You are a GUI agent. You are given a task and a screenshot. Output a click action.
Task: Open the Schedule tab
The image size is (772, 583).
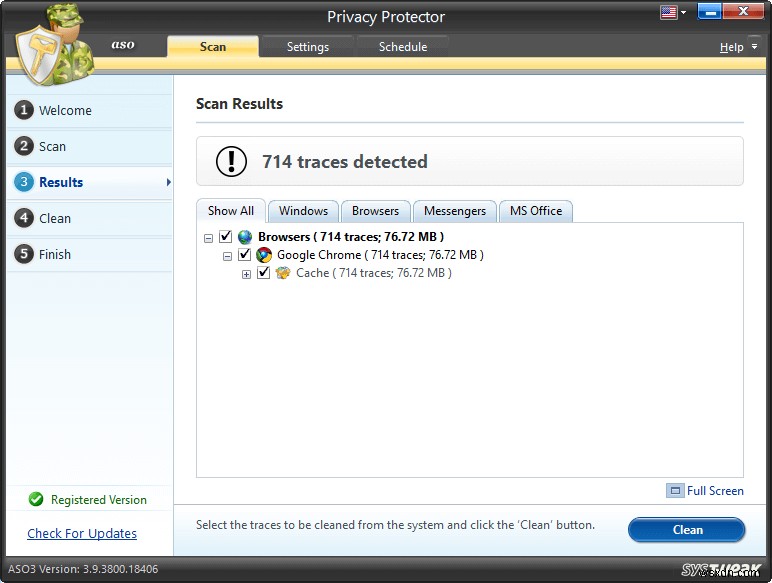point(403,47)
